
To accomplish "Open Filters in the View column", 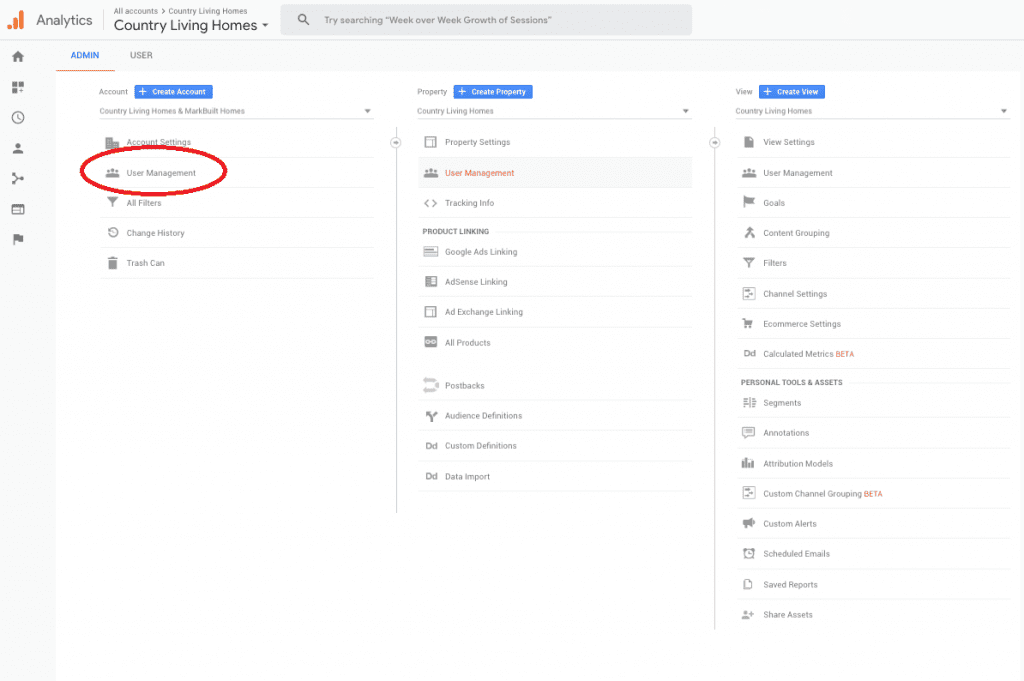I will coord(873,263).
